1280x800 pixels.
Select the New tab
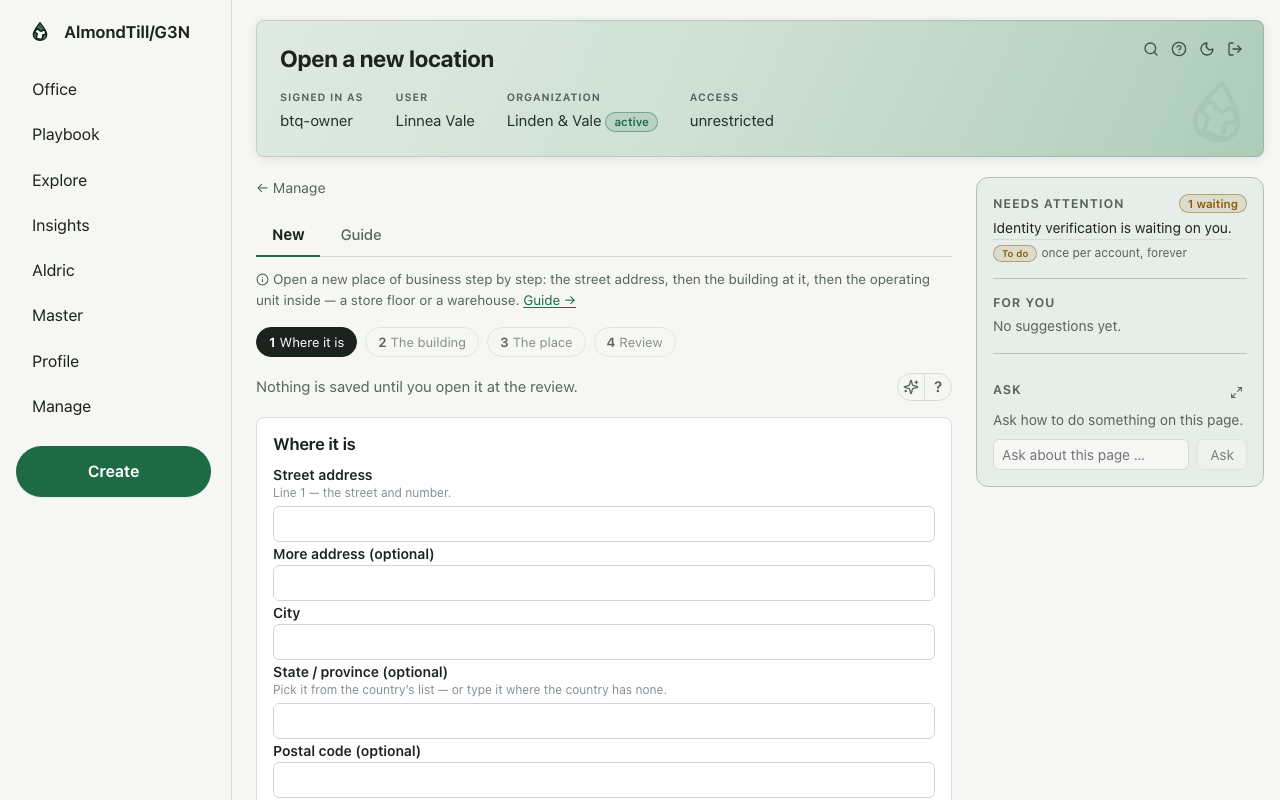click(288, 235)
